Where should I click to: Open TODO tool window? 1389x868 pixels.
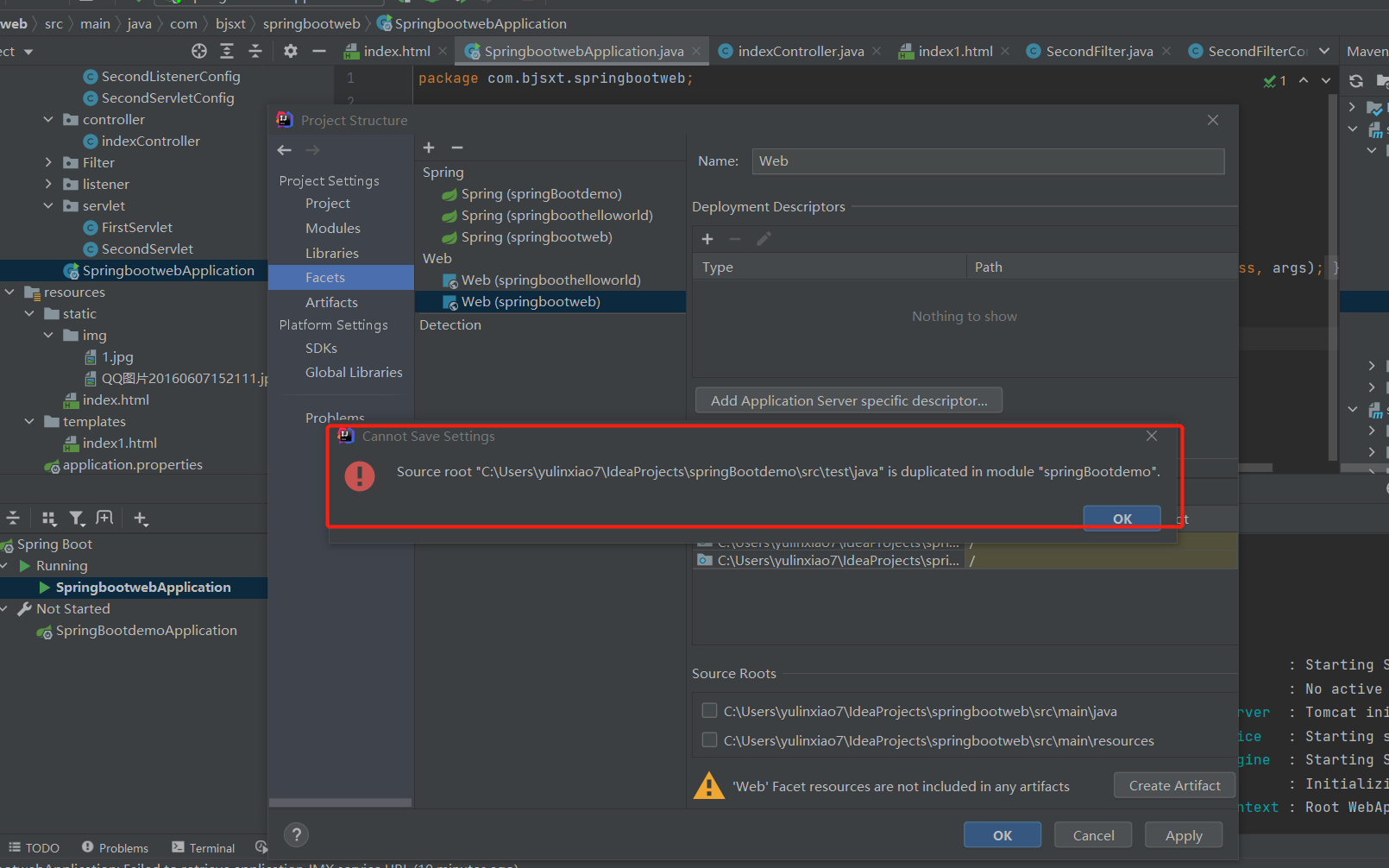point(34,848)
